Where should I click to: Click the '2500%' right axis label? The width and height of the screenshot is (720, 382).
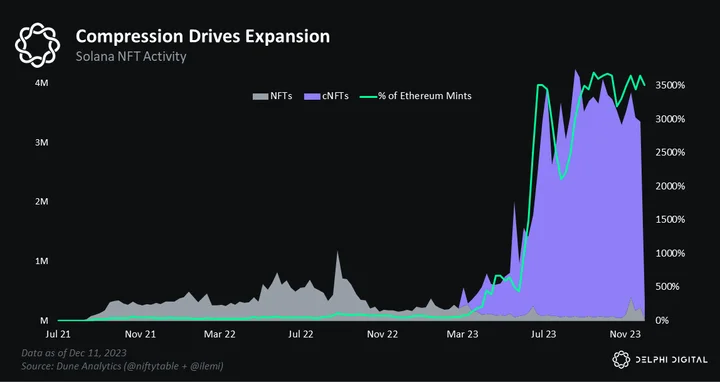pos(669,152)
